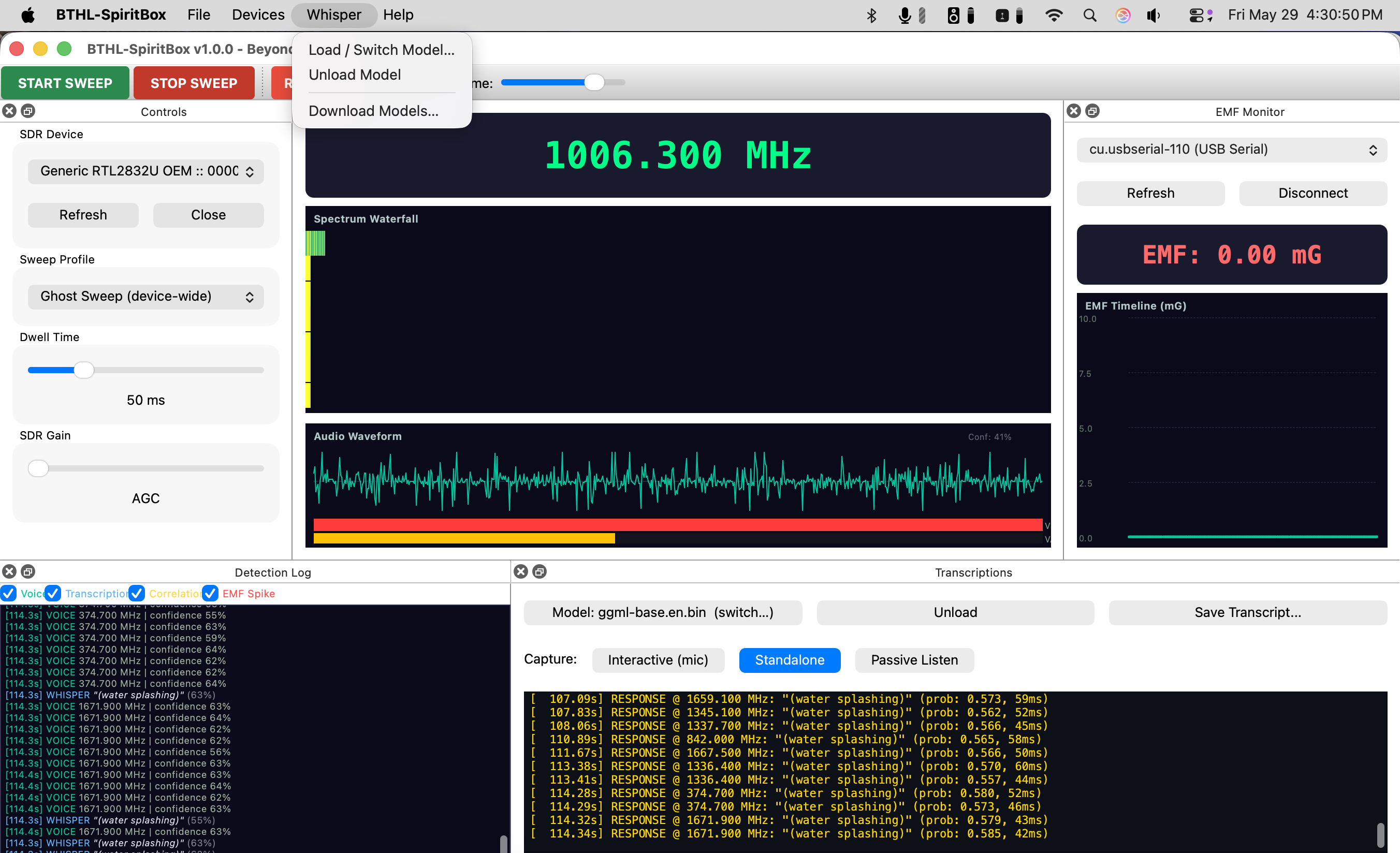Open the File menu

coord(198,15)
